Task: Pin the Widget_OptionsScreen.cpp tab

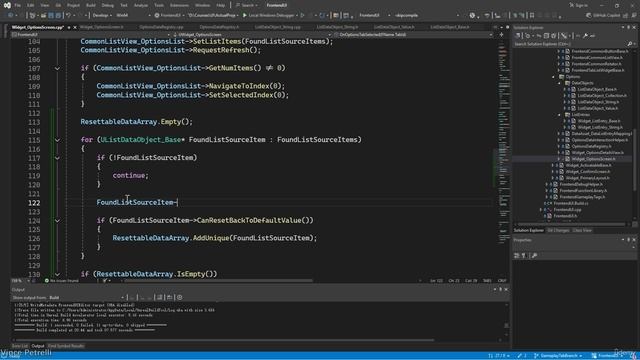Action: [69, 27]
